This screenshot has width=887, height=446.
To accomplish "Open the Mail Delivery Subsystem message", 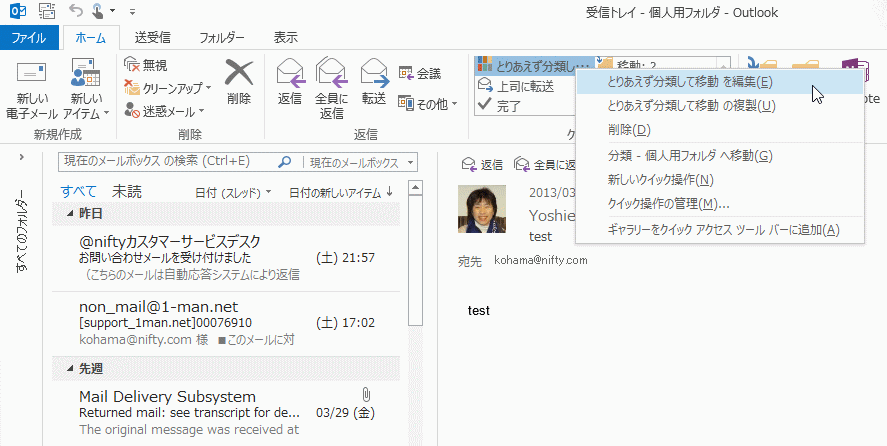I will click(226, 413).
